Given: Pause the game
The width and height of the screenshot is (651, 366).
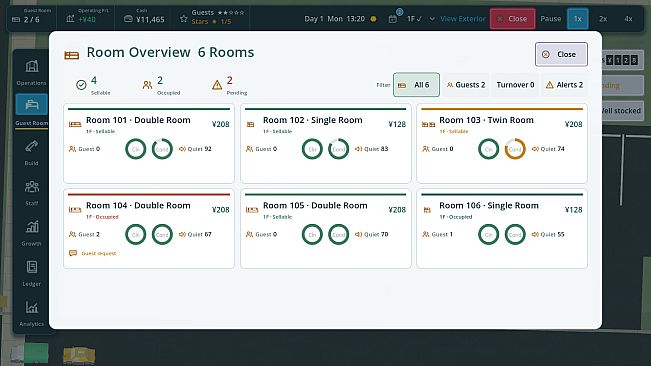Looking at the screenshot, I should pos(551,19).
